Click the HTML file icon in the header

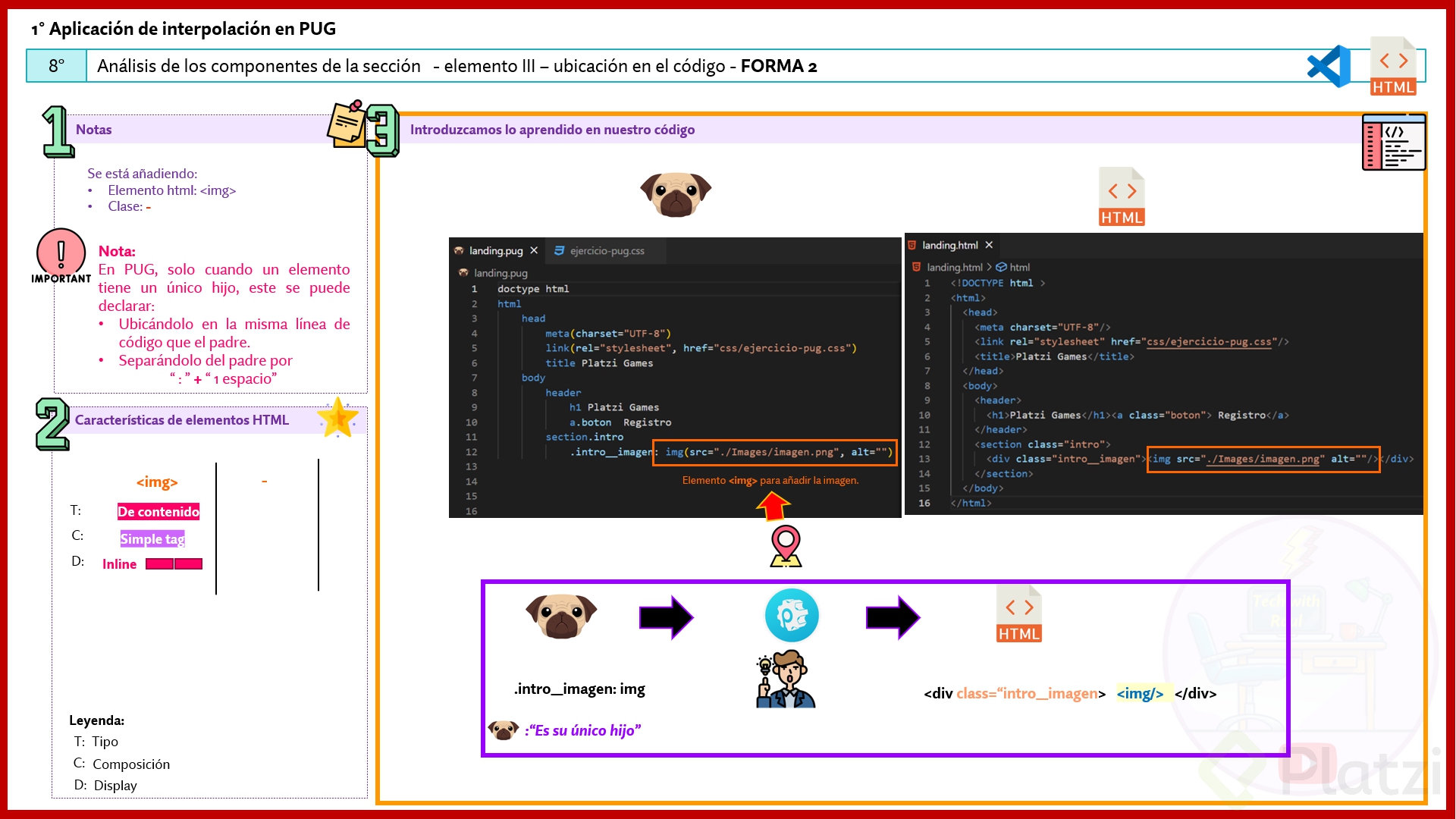[x=1393, y=67]
